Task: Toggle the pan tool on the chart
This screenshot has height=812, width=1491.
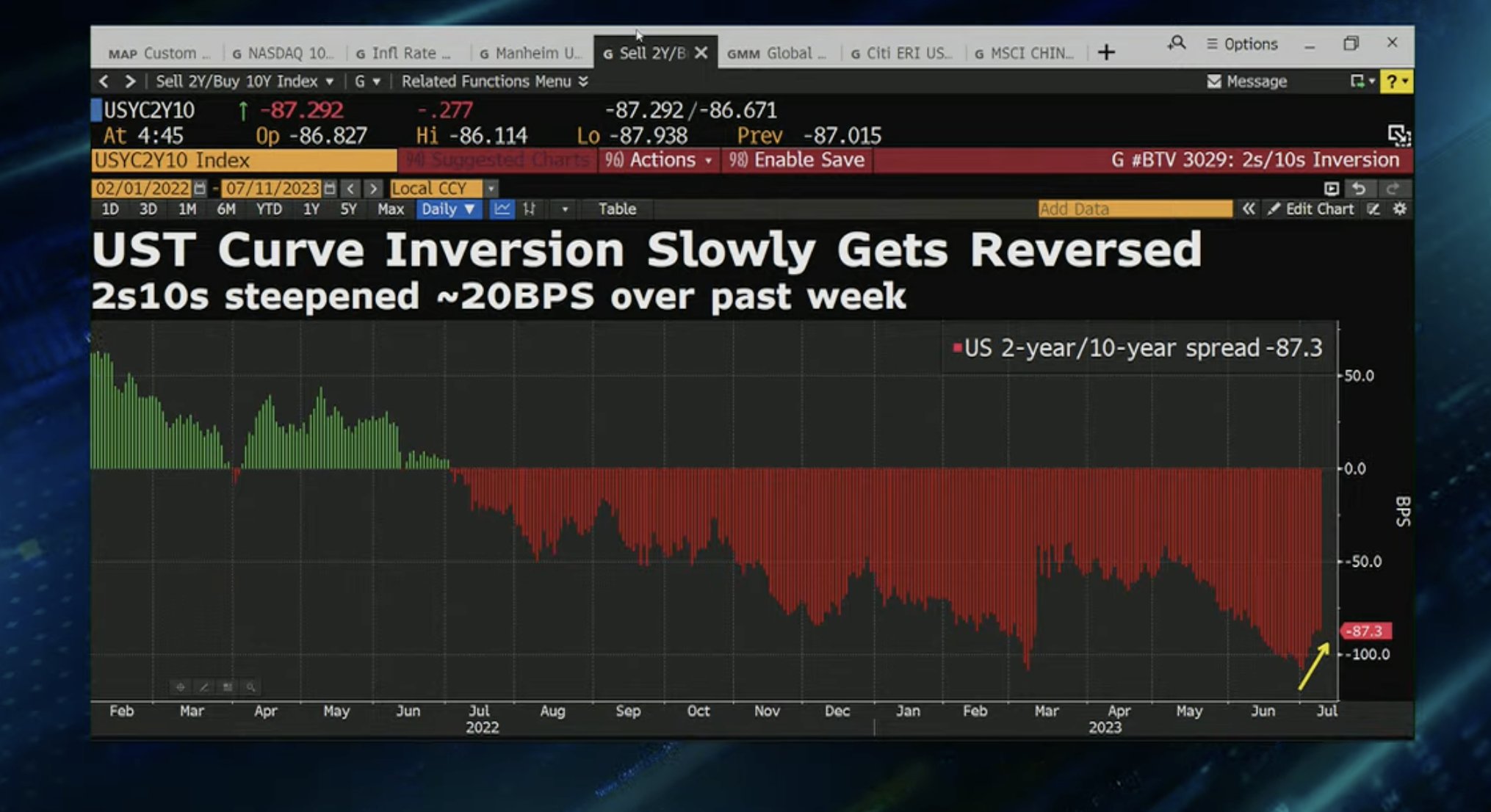Action: coord(180,687)
